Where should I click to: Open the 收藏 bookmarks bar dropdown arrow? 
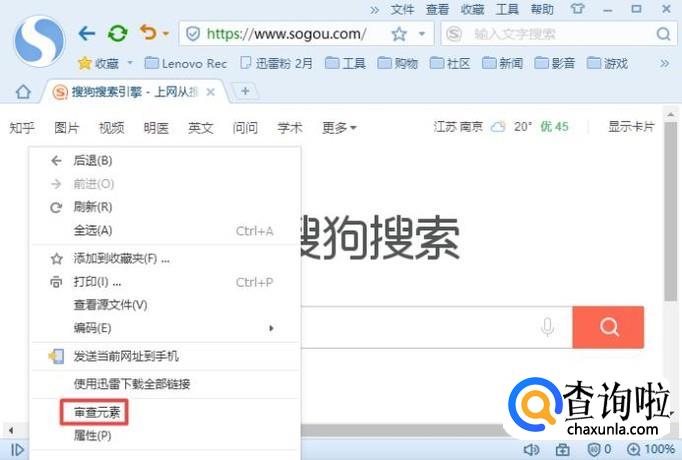pyautogui.click(x=130, y=63)
